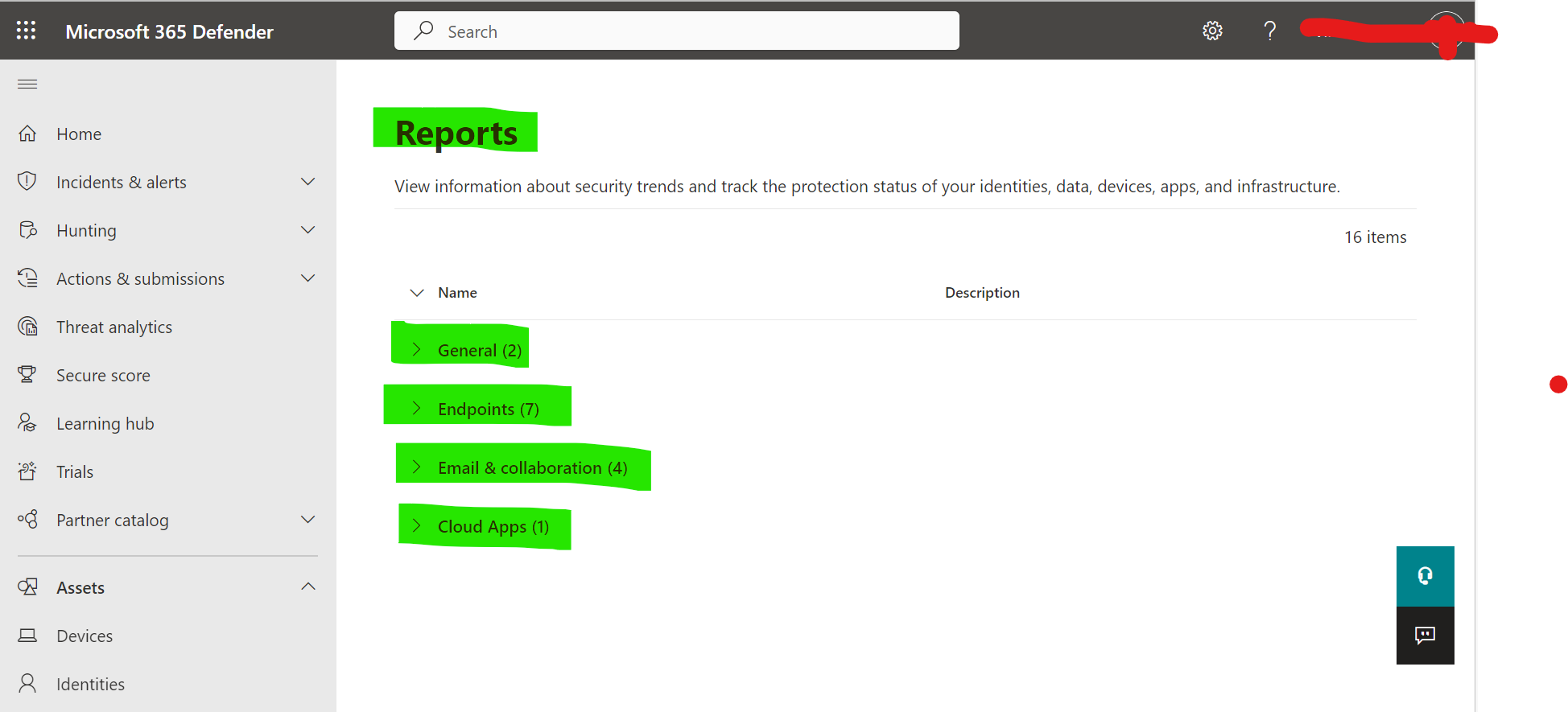1568x712 pixels.
Task: Click the Home house icon
Action: (x=27, y=134)
